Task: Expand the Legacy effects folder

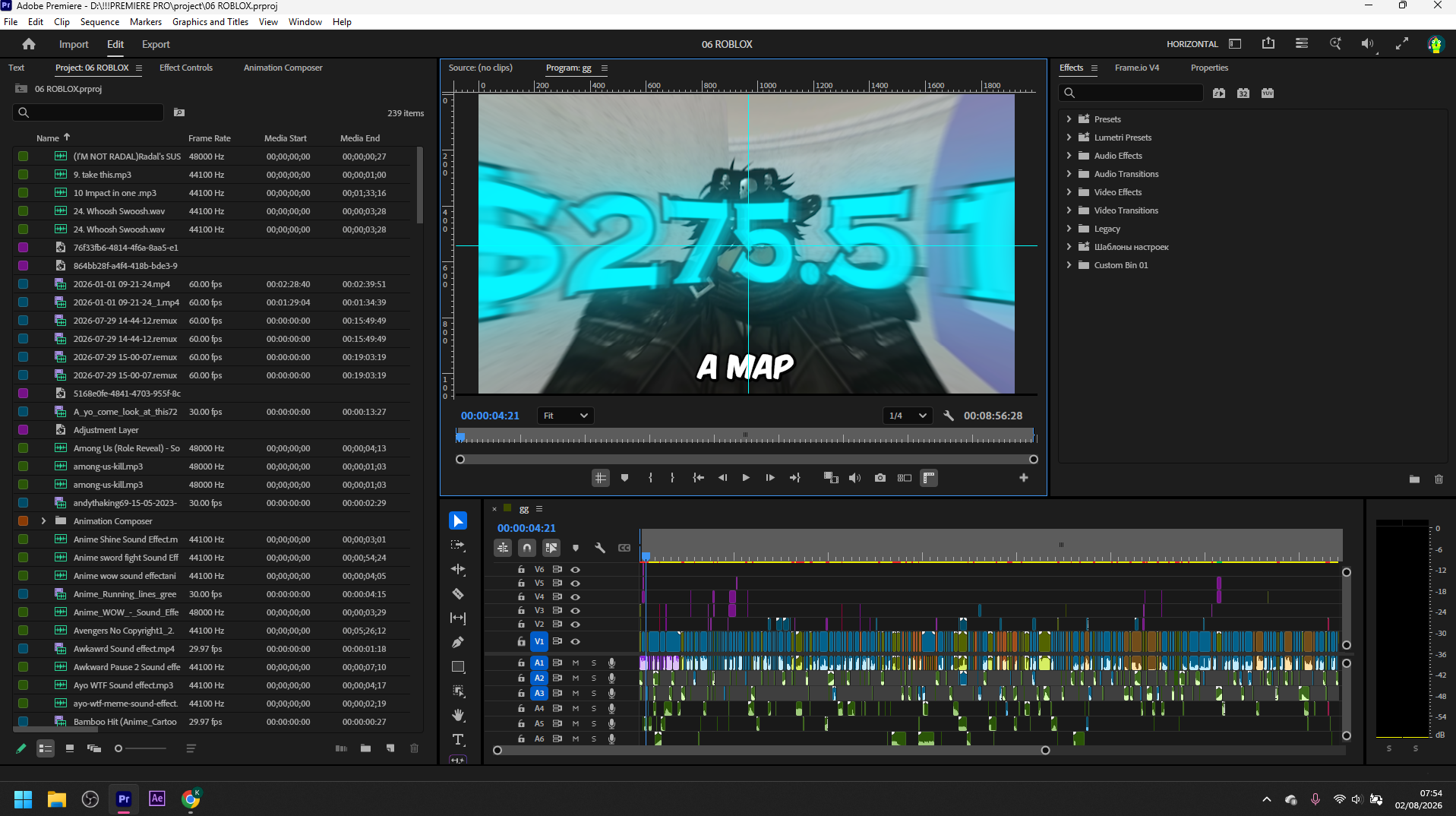Action: 1069,229
